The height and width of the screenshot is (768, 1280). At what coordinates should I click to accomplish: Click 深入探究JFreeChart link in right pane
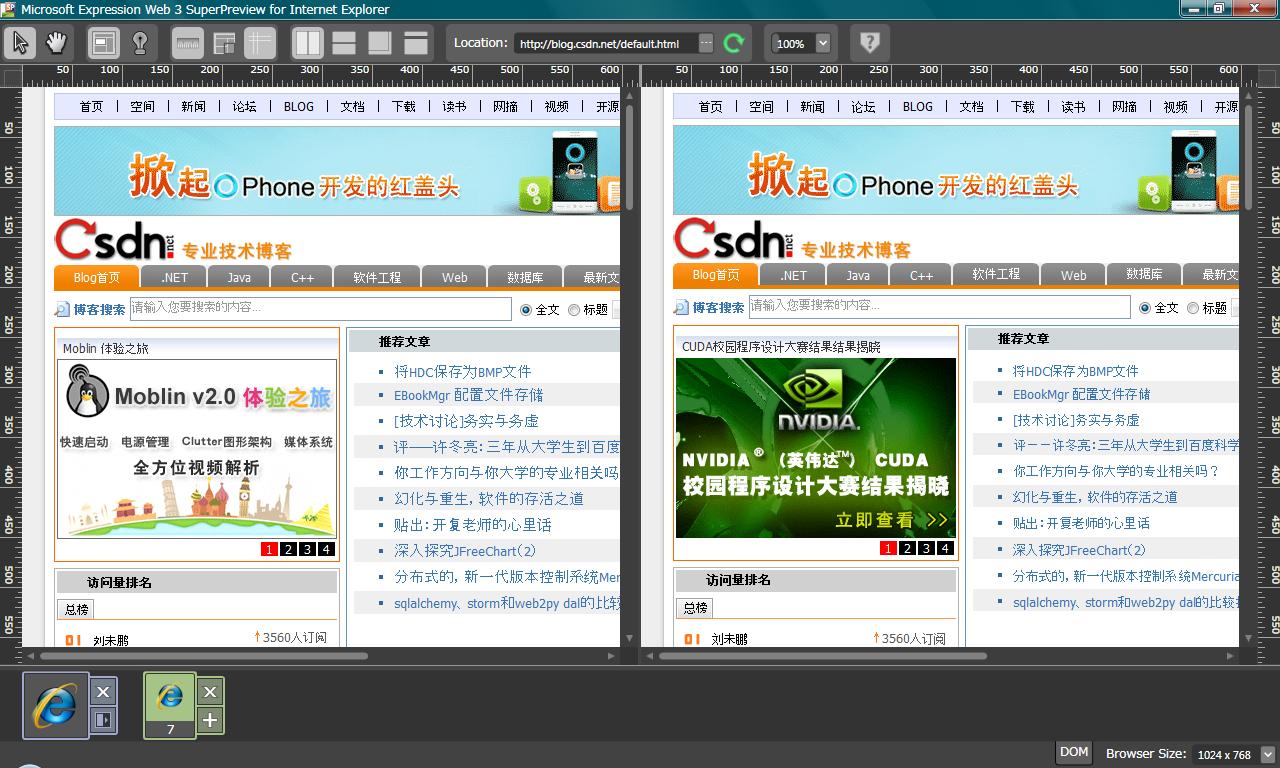pyautogui.click(x=1079, y=549)
